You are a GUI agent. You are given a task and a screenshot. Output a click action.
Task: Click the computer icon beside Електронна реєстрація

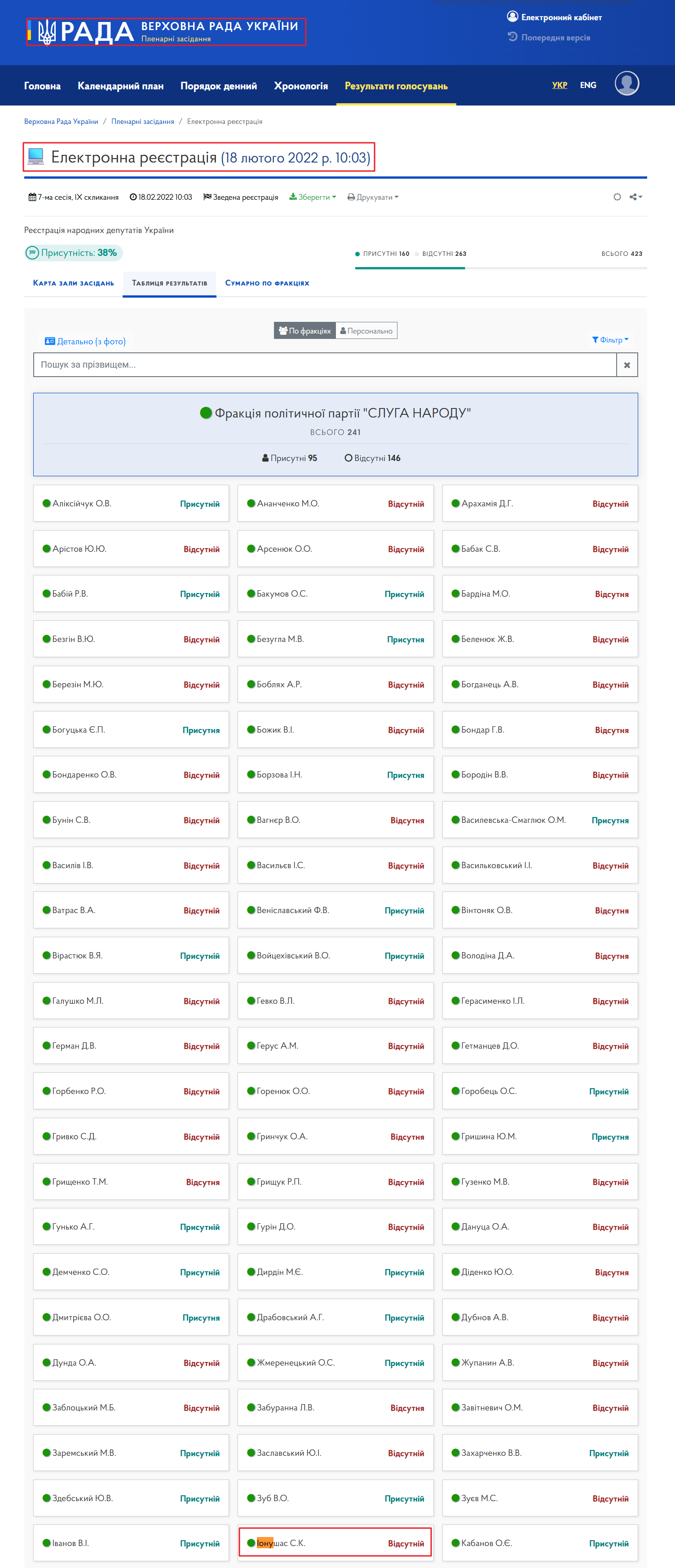36,157
